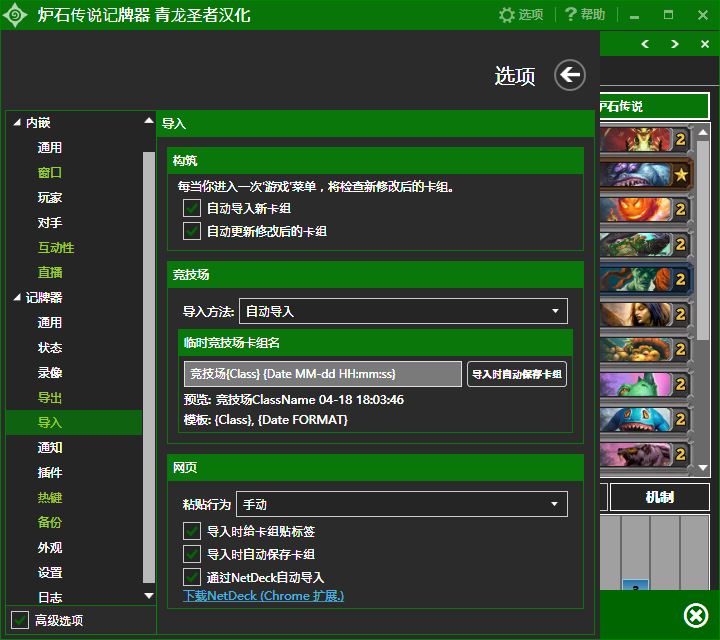Screen dimensions: 720x640
Task: Open 直播 settings page
Action: [x=50, y=273]
